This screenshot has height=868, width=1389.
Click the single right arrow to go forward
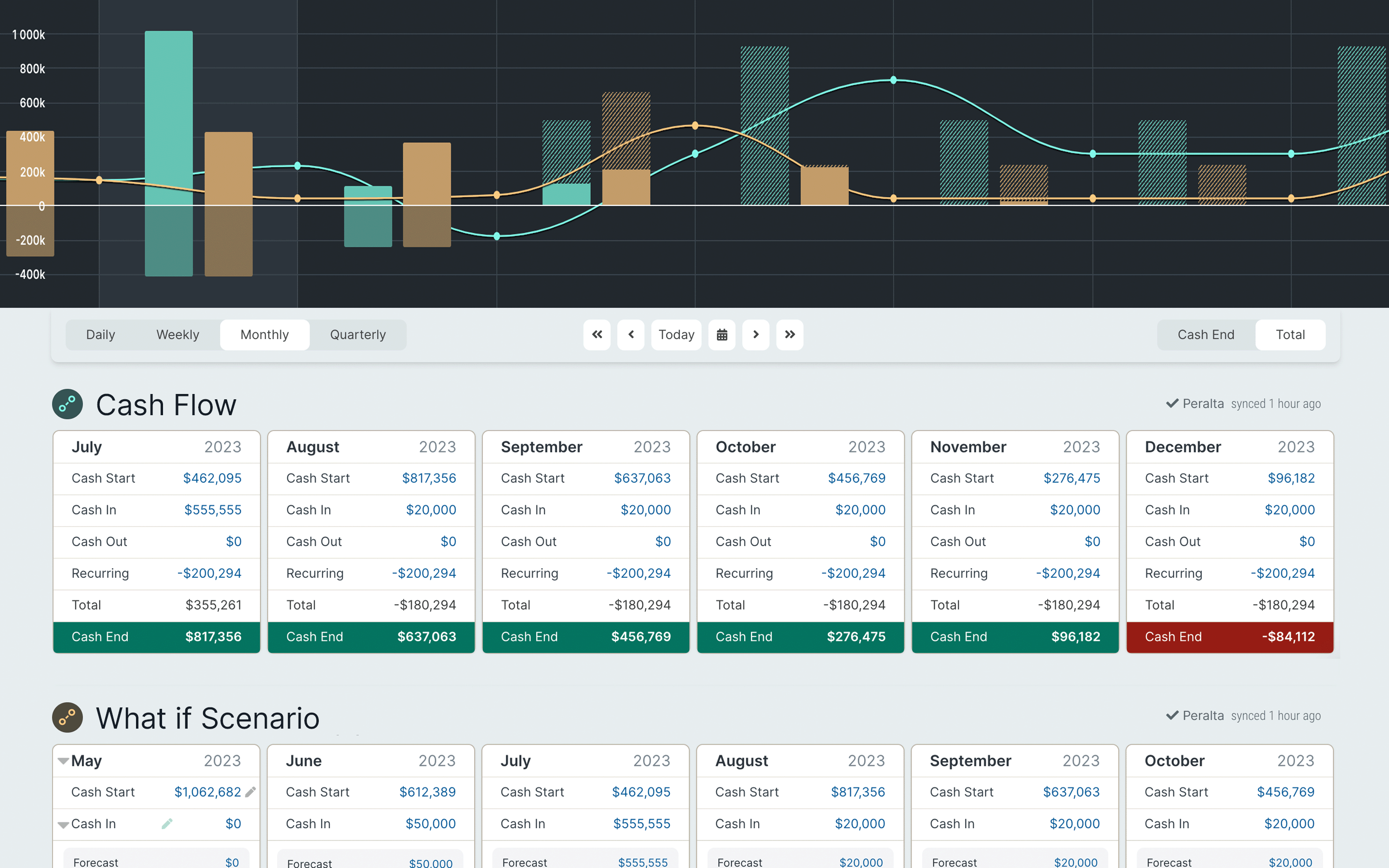756,335
